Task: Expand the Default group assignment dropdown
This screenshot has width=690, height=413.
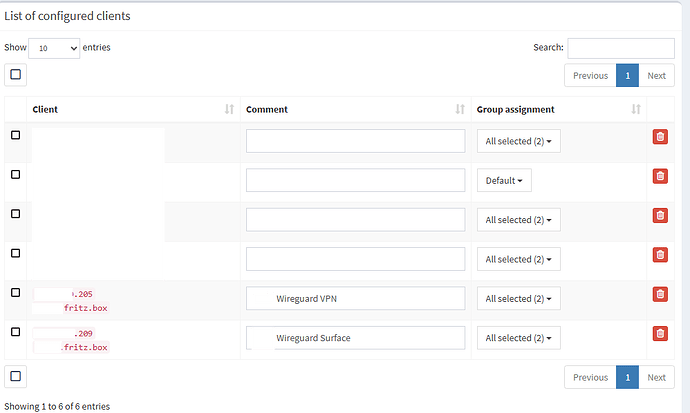Action: (504, 181)
